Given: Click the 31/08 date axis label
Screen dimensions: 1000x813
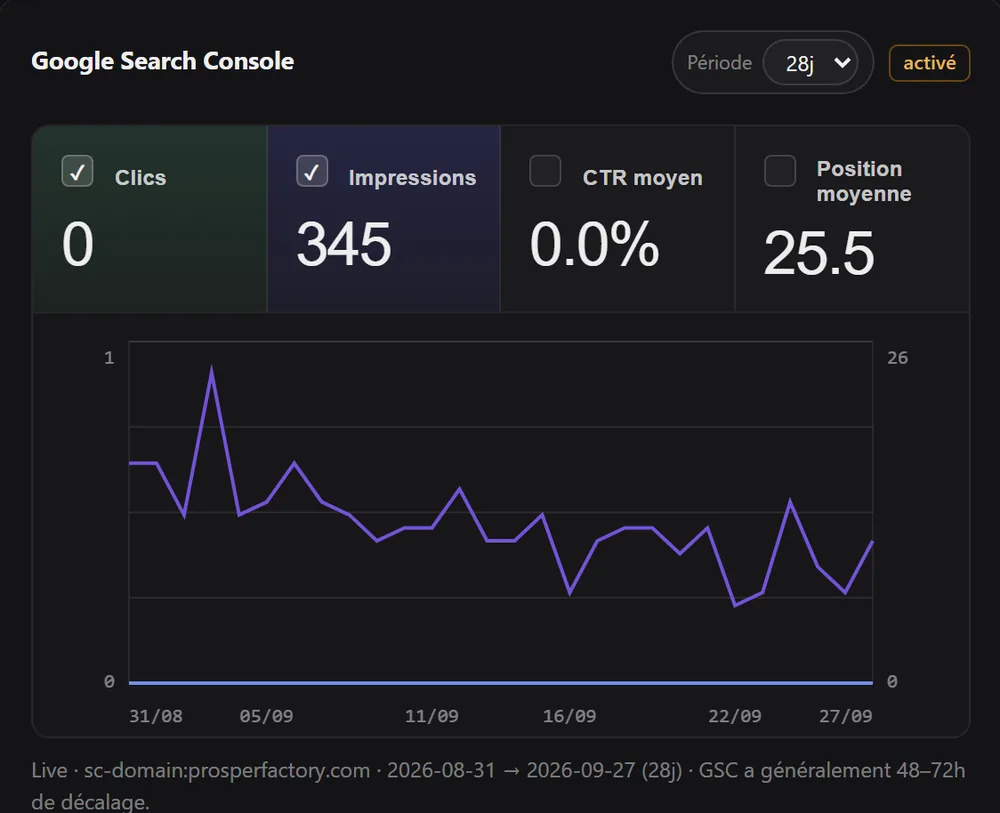Looking at the screenshot, I should (x=156, y=716).
